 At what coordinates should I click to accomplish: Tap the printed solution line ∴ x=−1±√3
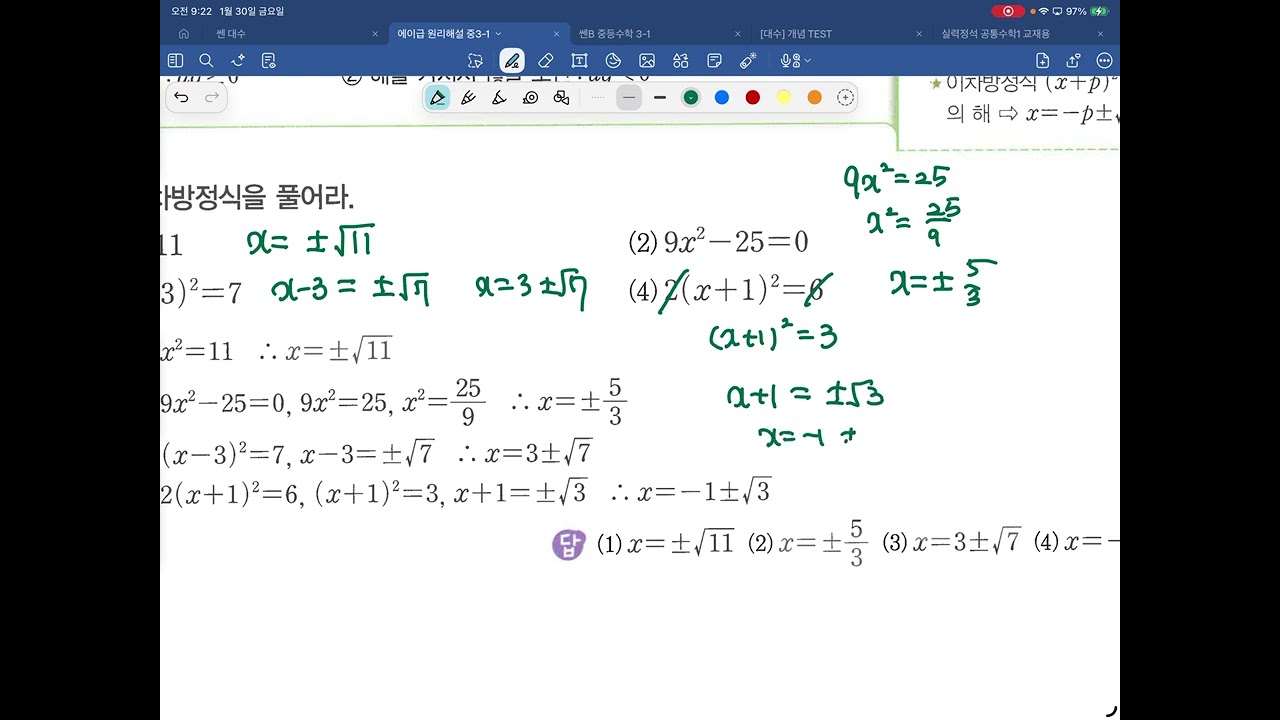click(690, 491)
